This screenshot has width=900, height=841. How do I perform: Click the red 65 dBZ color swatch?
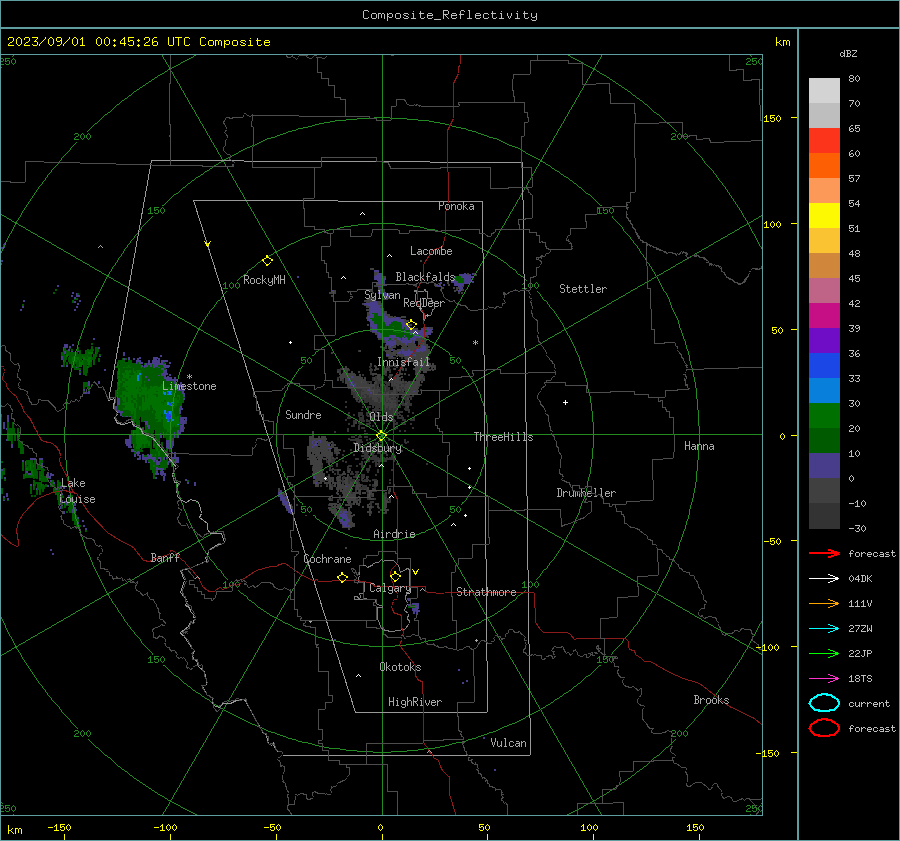[x=824, y=140]
